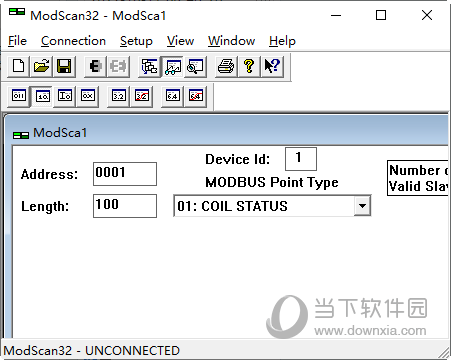Open the Connection menu
The image size is (451, 360).
pyautogui.click(x=73, y=41)
